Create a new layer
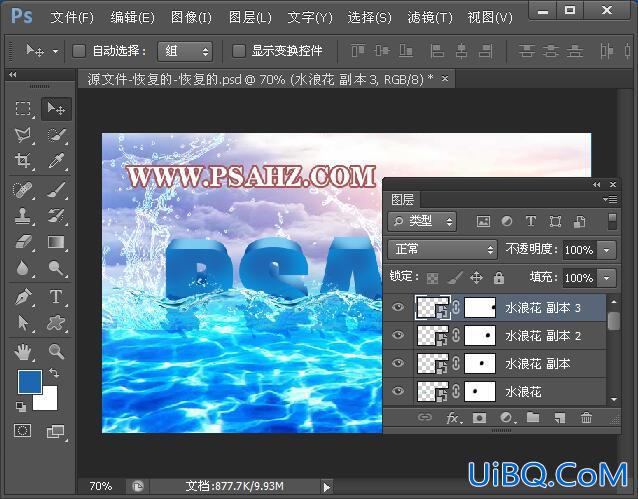The width and height of the screenshot is (638, 499). coord(560,418)
